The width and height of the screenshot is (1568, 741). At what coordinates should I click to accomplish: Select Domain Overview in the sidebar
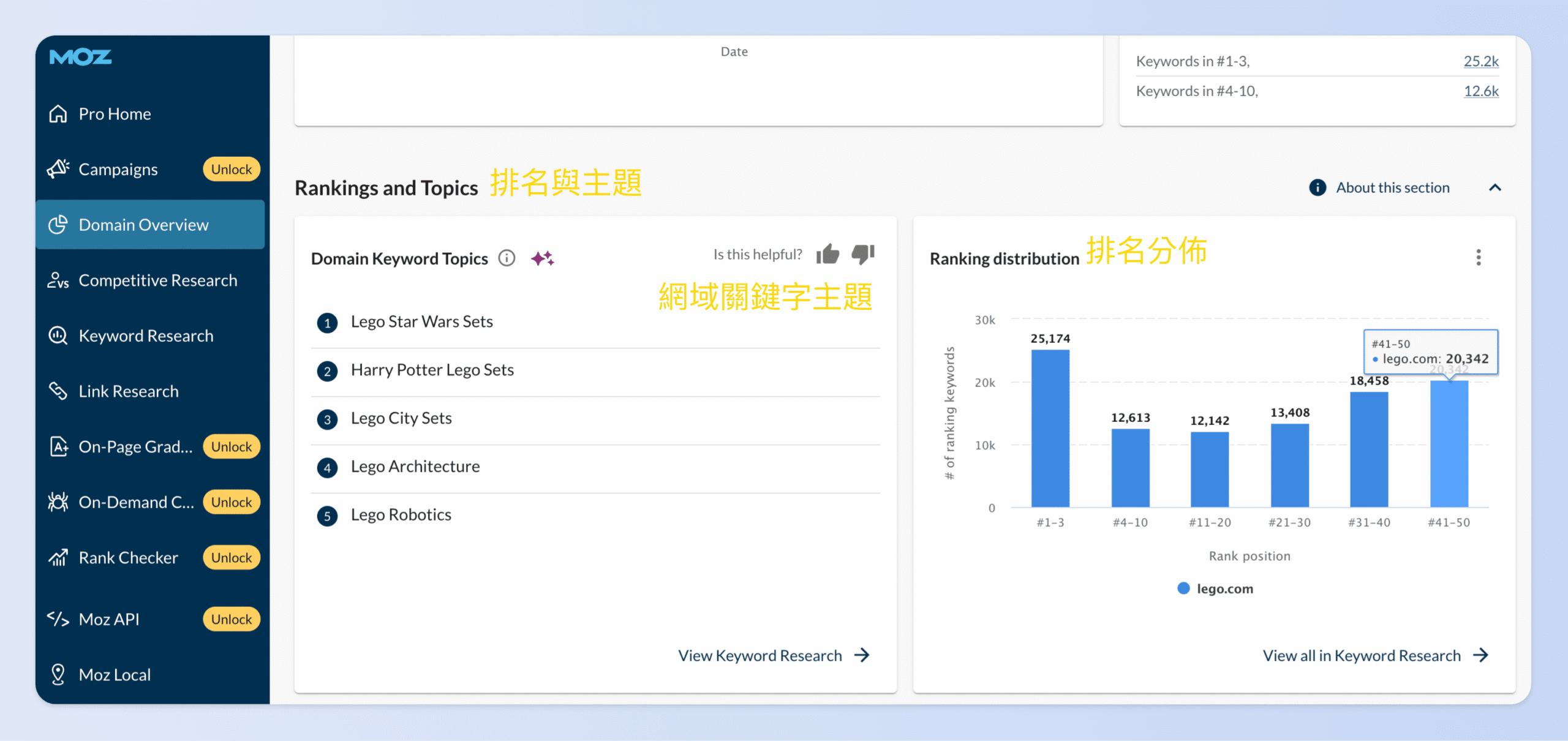point(143,224)
